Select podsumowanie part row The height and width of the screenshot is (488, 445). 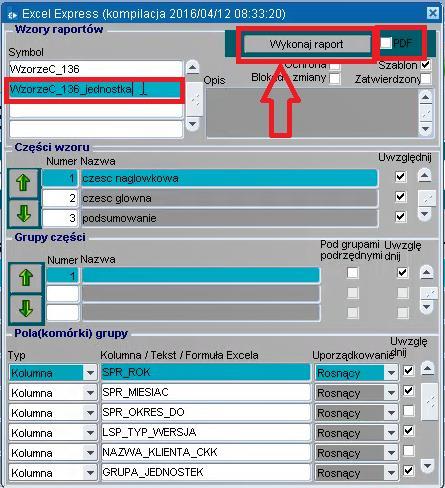(229, 218)
